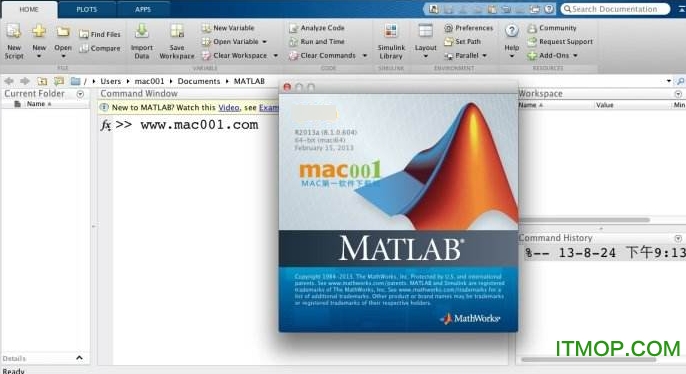Open Preferences
The height and width of the screenshot is (374, 686).
click(469, 28)
